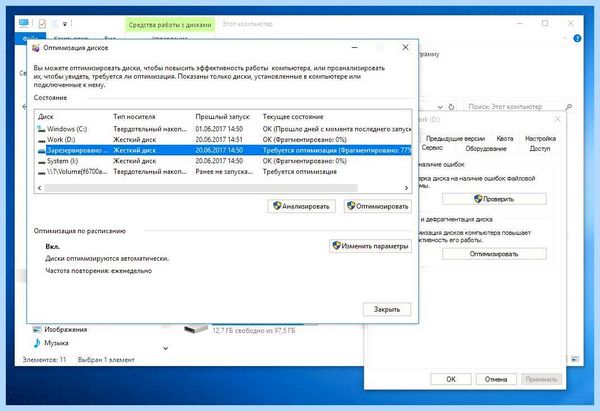The height and width of the screenshot is (411, 600).
Task: Minimize the Explorer window
Action: (x=520, y=23)
